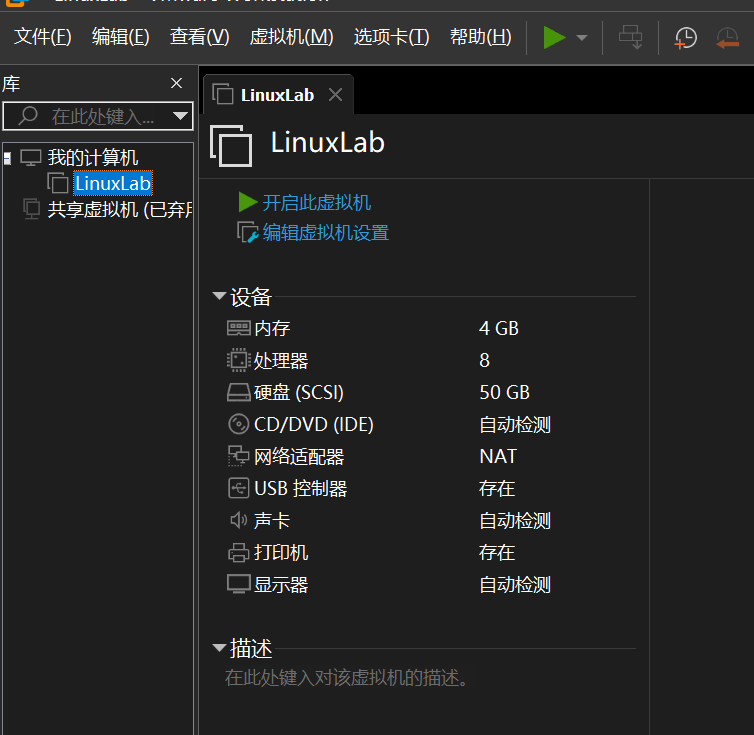Viewport: 754px width, 735px height.
Task: Switch to the LinuxLab tab
Action: point(276,95)
